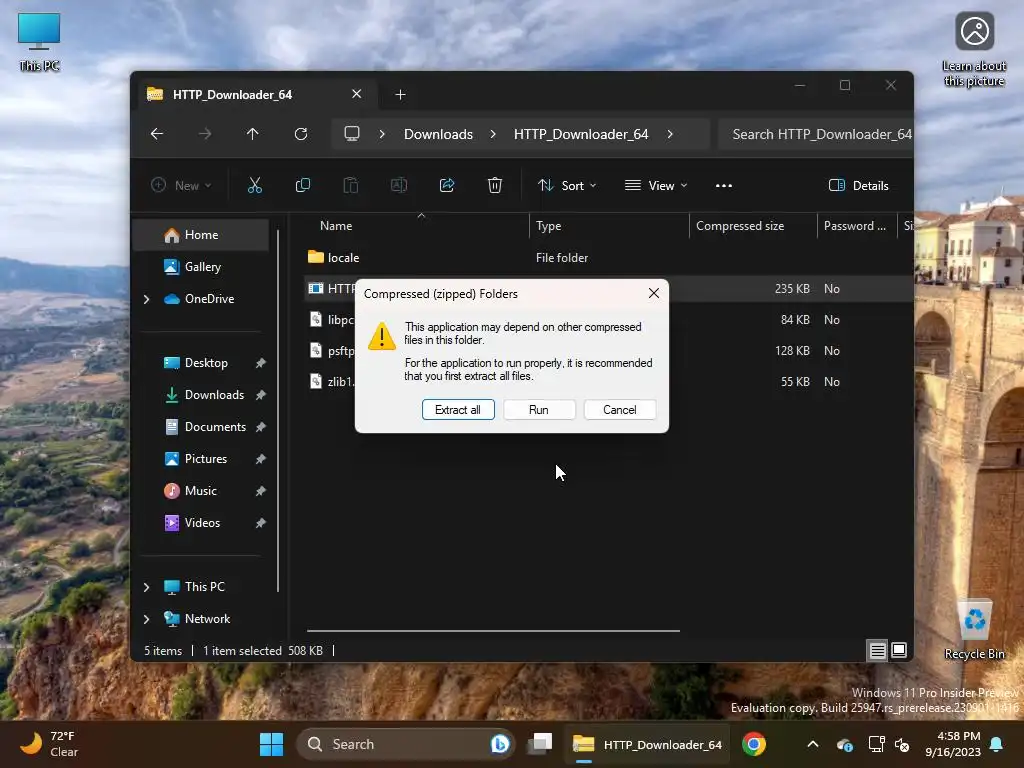Viewport: 1024px width, 768px height.
Task: Open the View dropdown menu
Action: [656, 185]
